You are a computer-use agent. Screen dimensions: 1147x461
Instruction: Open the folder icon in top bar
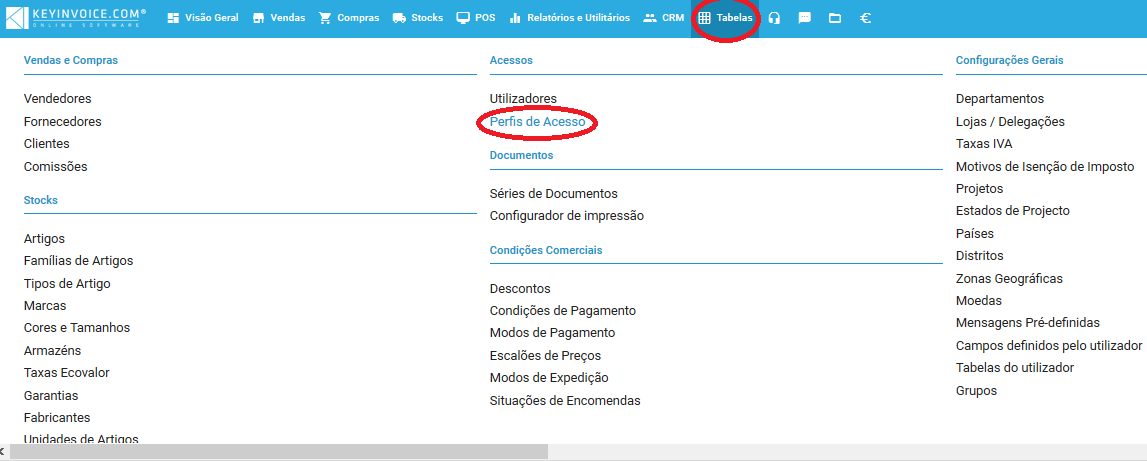[835, 18]
